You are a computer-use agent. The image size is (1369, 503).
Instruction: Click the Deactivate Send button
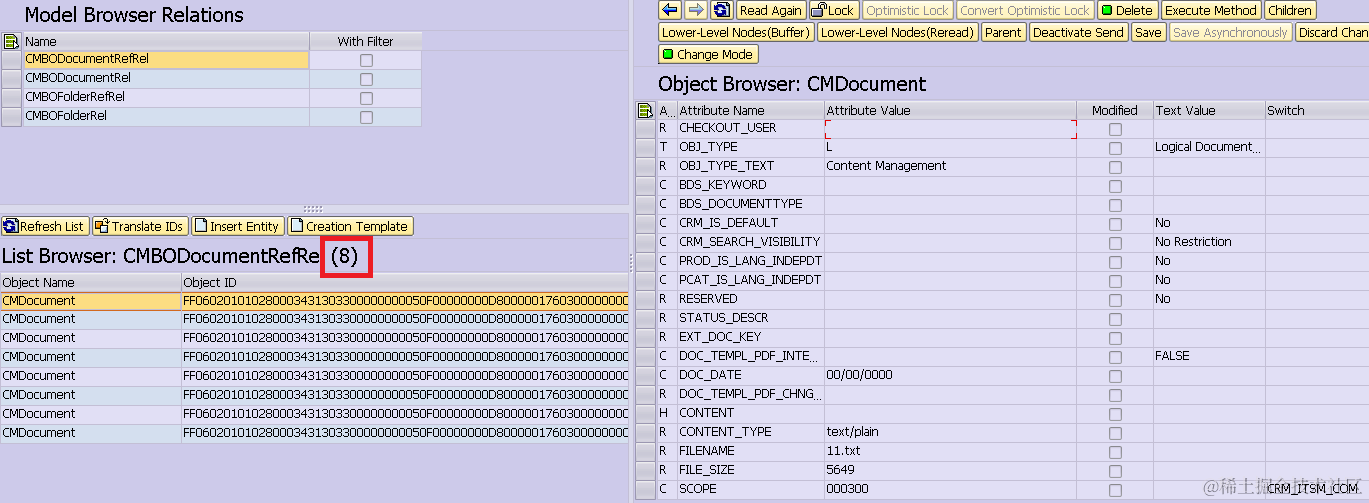[1078, 32]
